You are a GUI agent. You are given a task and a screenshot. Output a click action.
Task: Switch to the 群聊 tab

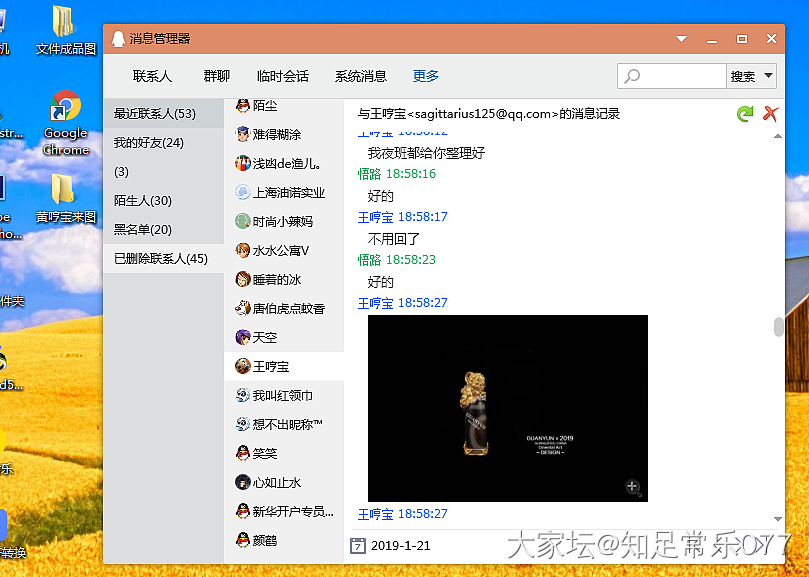point(217,76)
